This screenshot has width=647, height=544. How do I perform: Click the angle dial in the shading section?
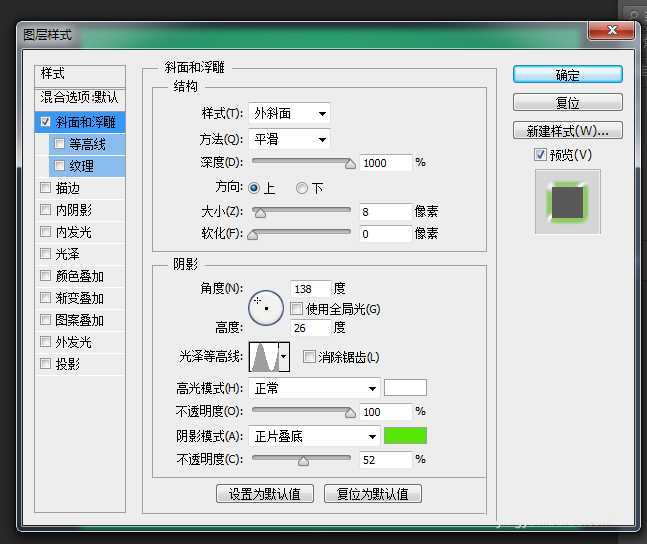coord(266,308)
